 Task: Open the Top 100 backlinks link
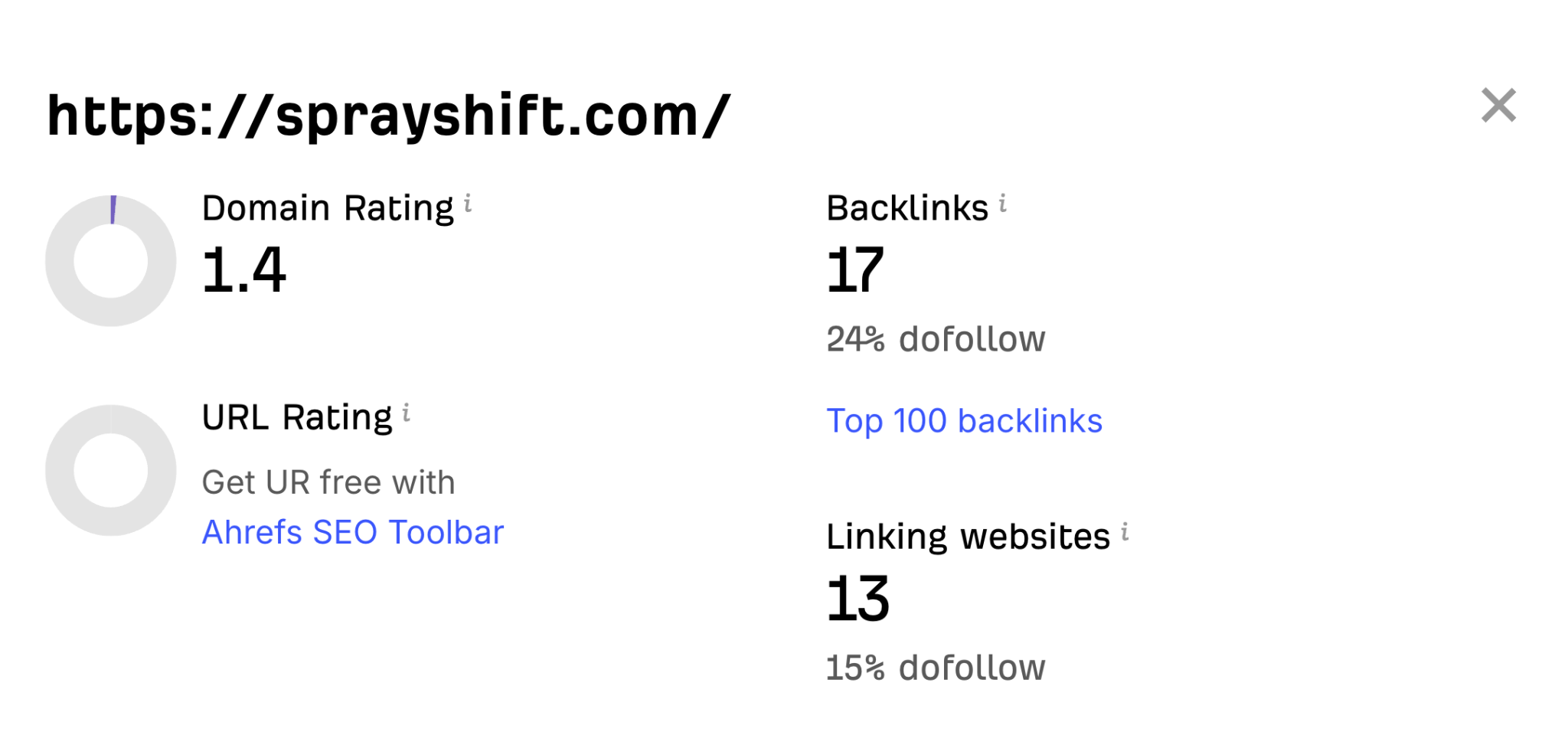point(964,421)
